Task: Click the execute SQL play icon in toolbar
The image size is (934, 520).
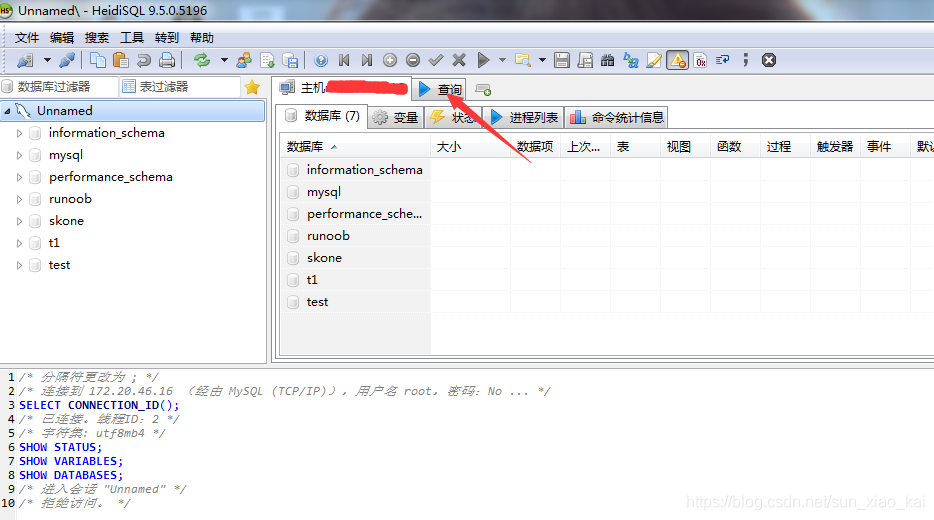Action: click(483, 60)
